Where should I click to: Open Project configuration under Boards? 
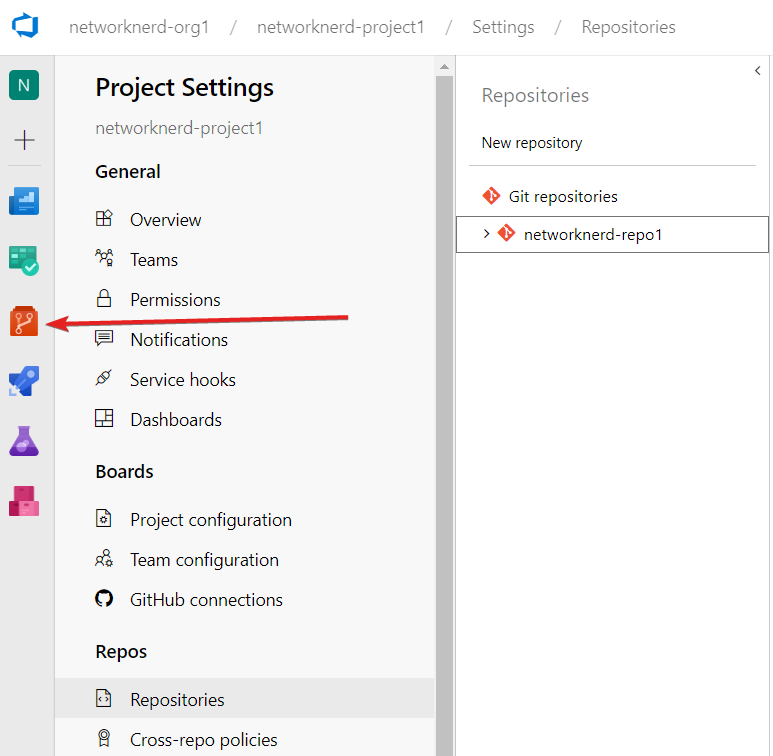[211, 520]
